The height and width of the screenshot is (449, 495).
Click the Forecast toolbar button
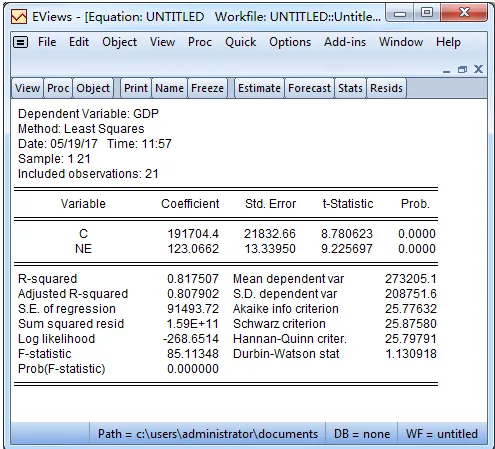coord(309,88)
